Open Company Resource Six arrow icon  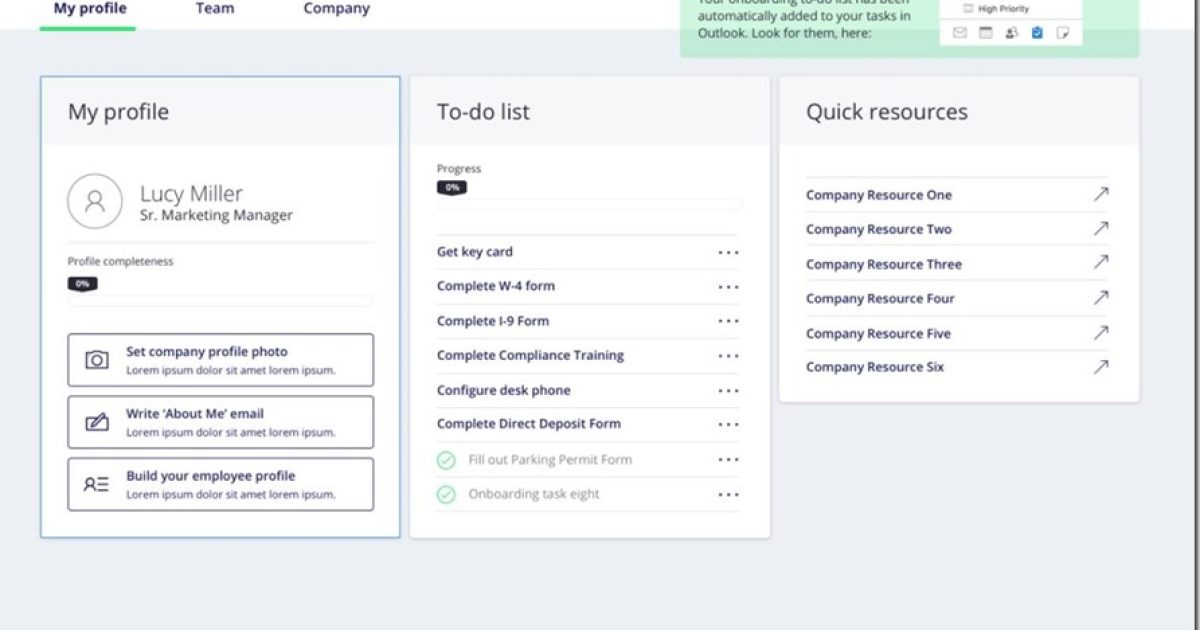1100,367
